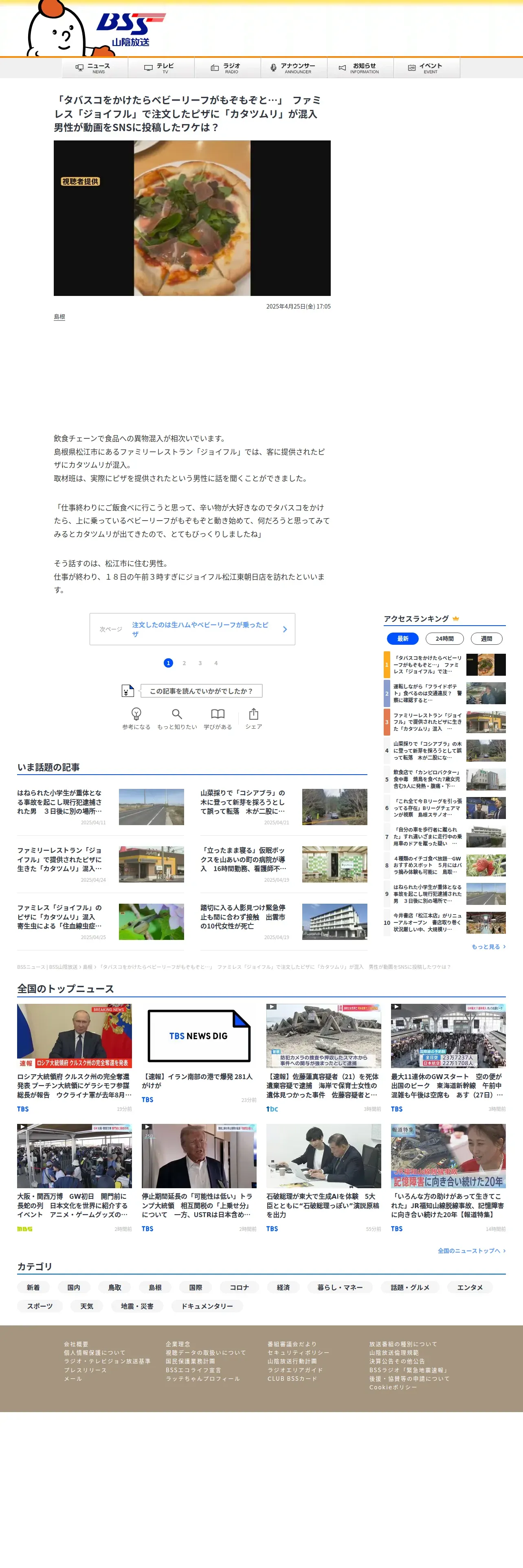This screenshot has width=523, height=1568.
Task: Open CLUB BSSカード footer link
Action: (292, 1378)
